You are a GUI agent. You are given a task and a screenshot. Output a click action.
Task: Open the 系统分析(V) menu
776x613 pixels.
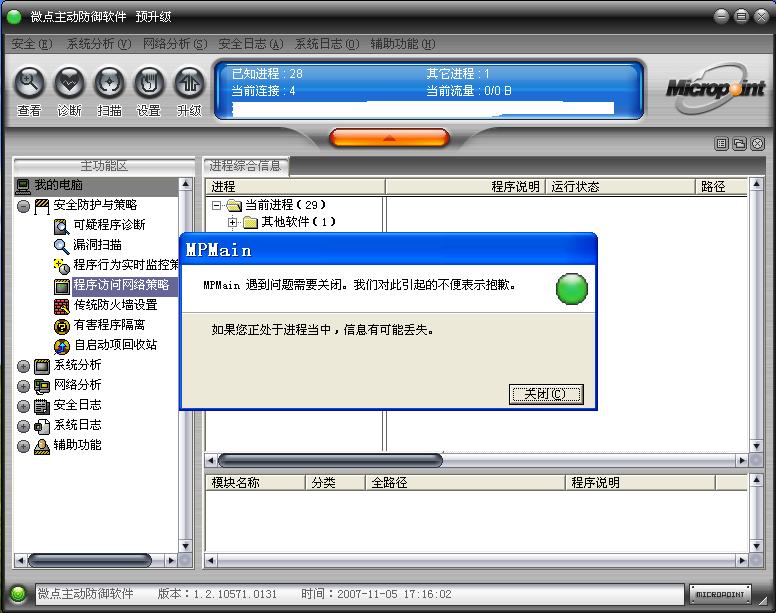point(99,44)
